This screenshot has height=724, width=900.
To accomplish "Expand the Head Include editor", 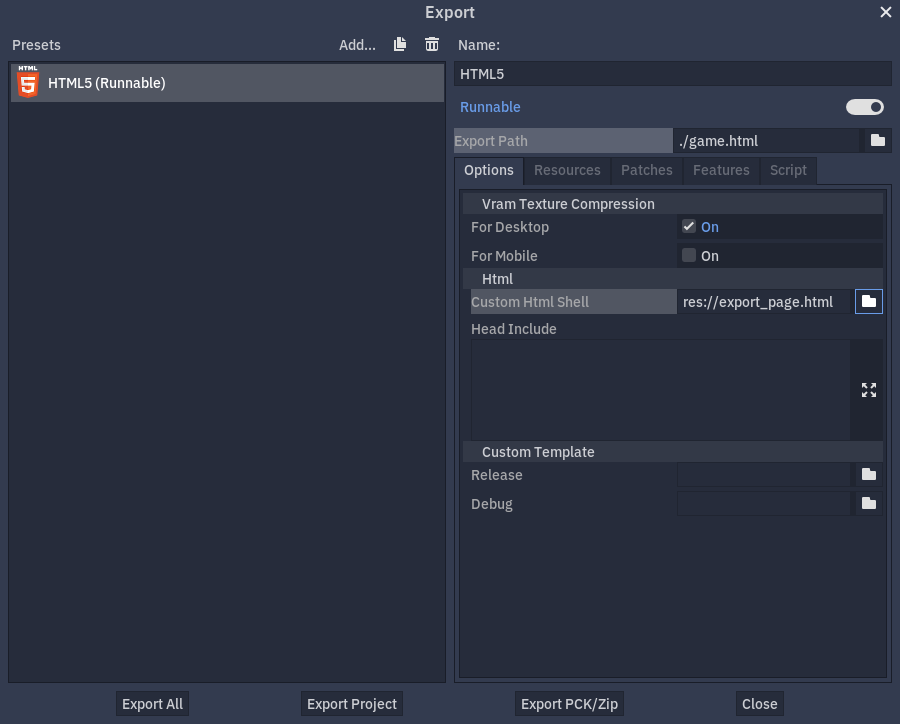I will click(x=868, y=389).
